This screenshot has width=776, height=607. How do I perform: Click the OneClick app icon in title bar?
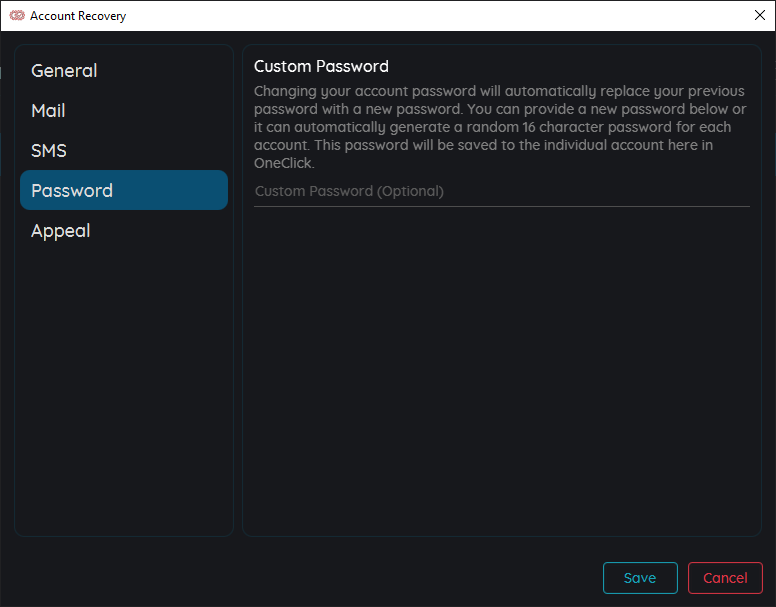pos(17,15)
